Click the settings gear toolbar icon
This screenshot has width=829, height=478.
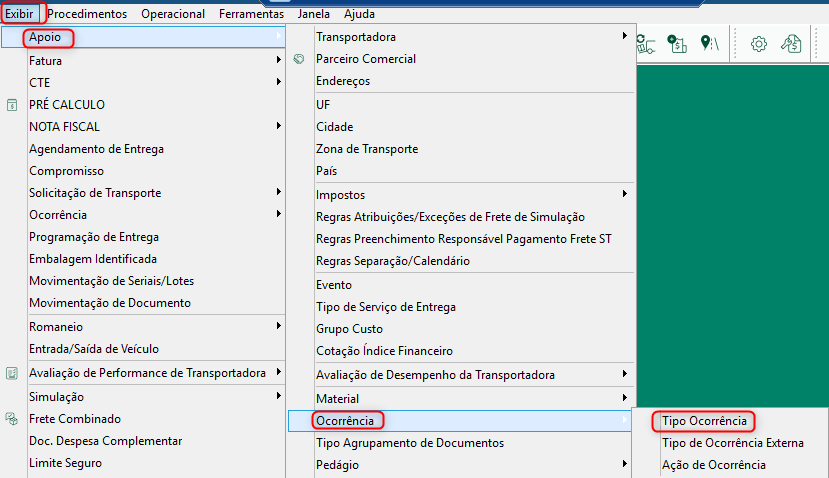tap(759, 44)
